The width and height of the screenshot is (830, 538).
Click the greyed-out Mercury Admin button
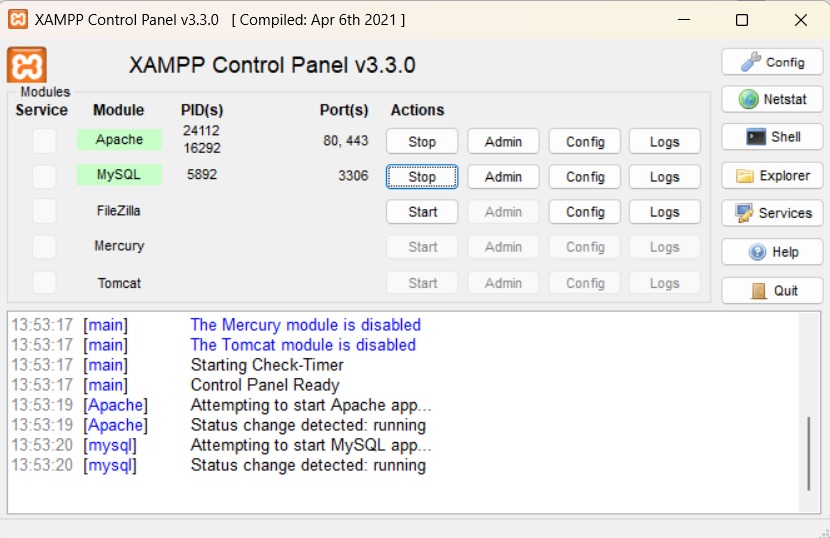503,247
